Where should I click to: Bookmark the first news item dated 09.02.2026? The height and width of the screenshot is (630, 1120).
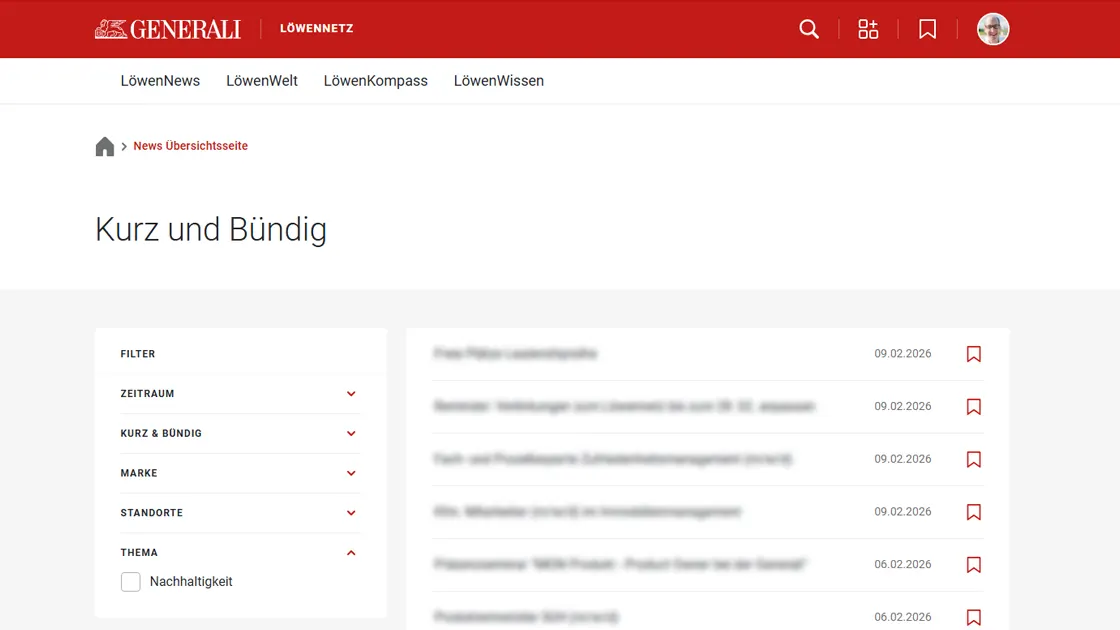tap(973, 354)
